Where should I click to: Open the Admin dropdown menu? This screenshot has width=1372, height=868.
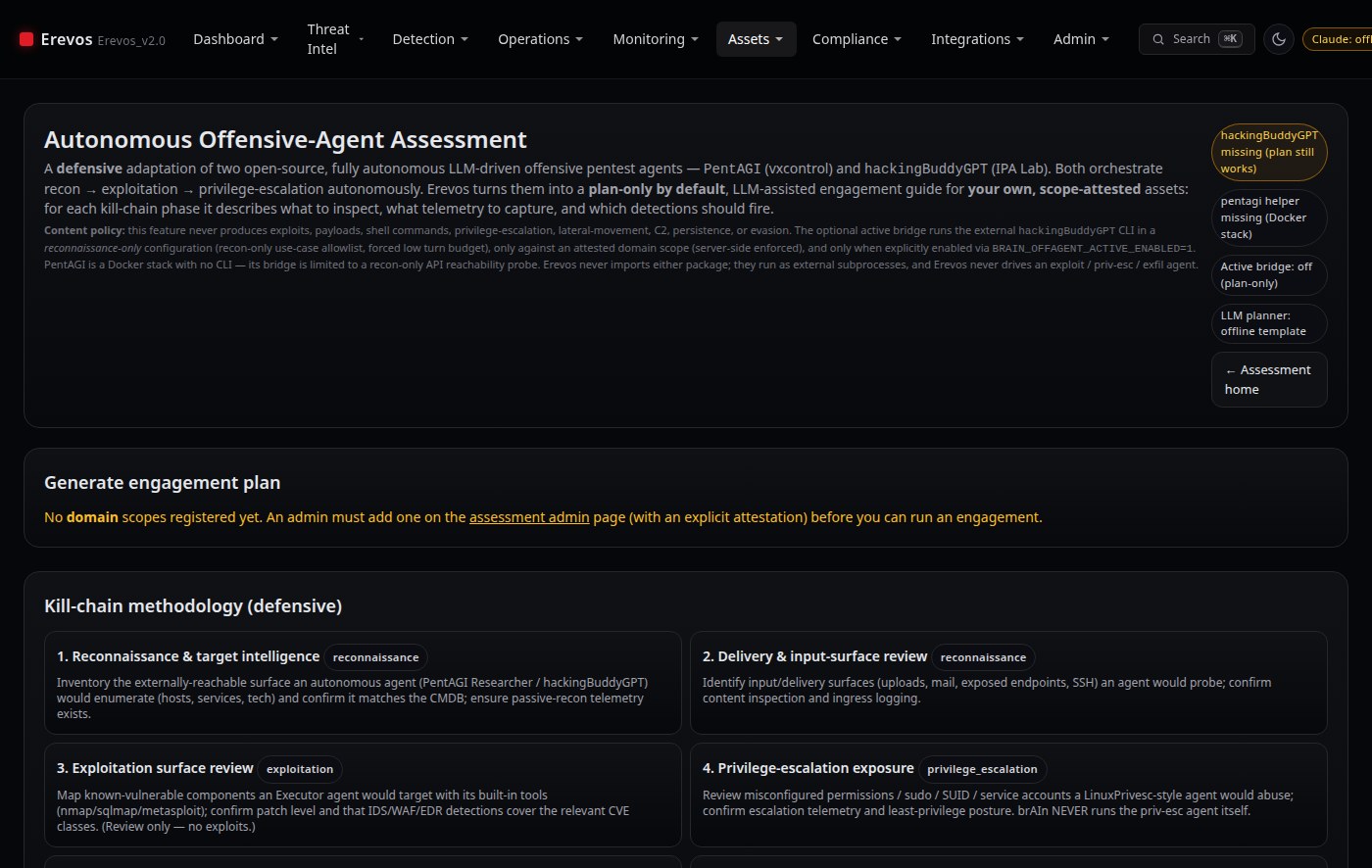1081,39
